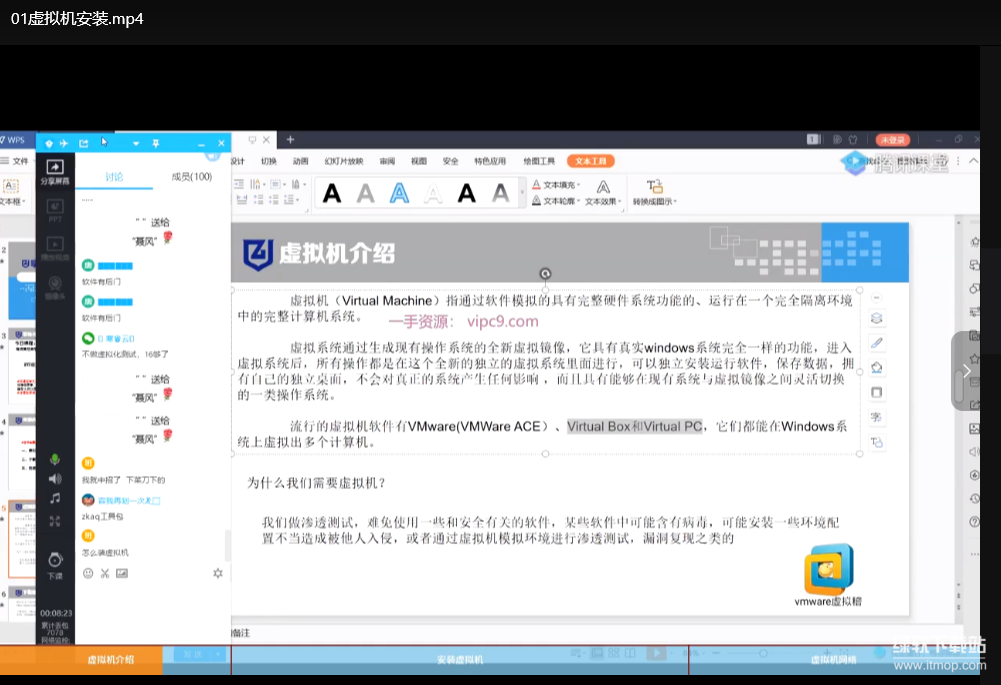Open the 动画 ribbon tab

point(300,162)
